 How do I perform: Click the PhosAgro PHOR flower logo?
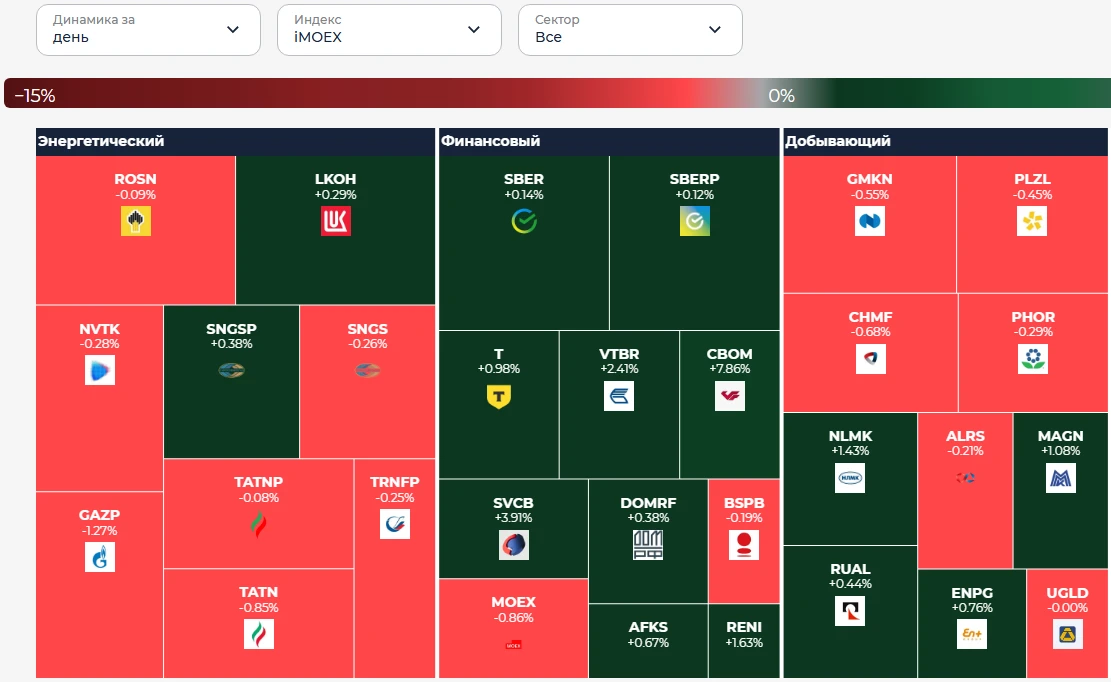click(1033, 358)
